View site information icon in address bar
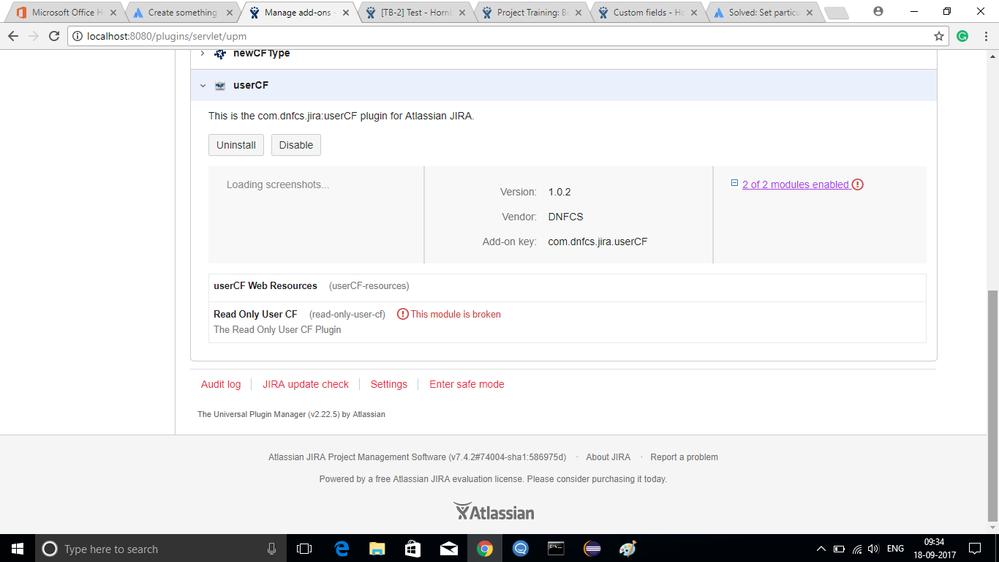999x562 pixels. [77, 36]
